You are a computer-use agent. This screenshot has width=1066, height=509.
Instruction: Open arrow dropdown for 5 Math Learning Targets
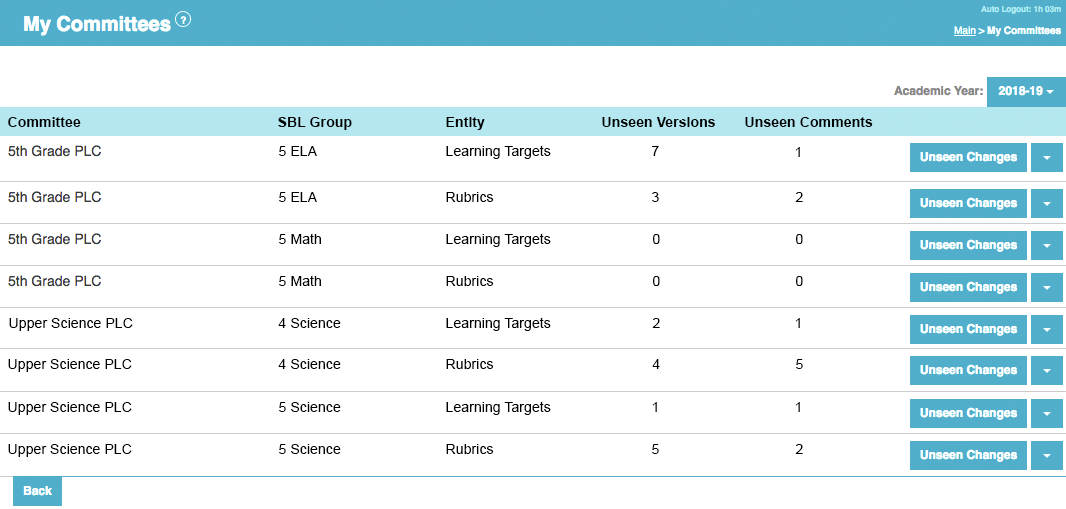[x=1046, y=245]
